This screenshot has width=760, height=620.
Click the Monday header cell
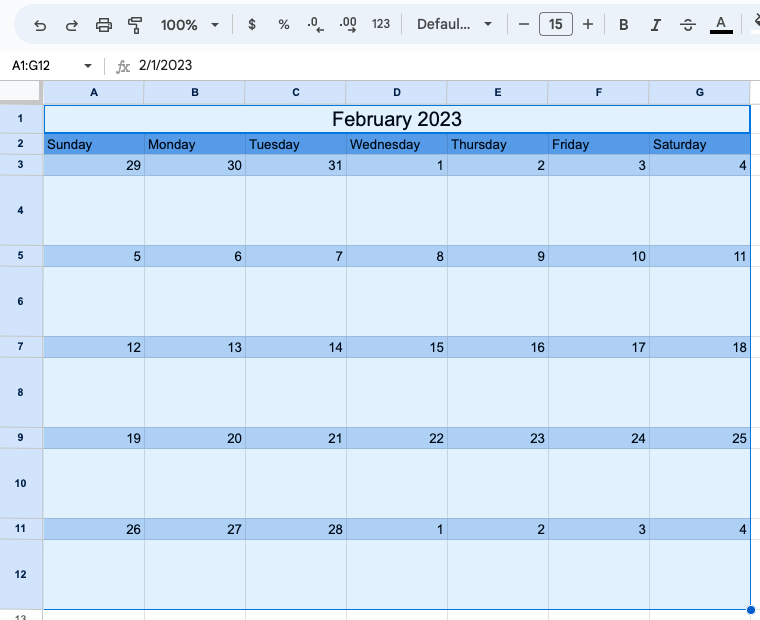tap(195, 144)
